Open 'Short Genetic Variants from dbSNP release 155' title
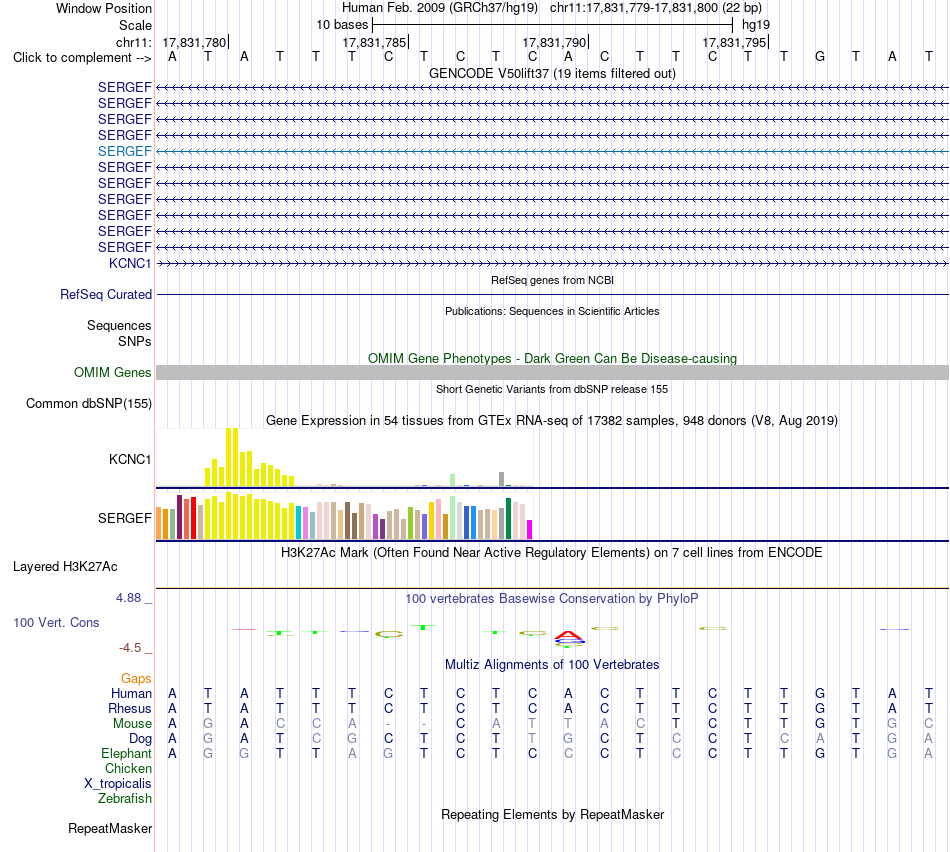 click(x=552, y=390)
